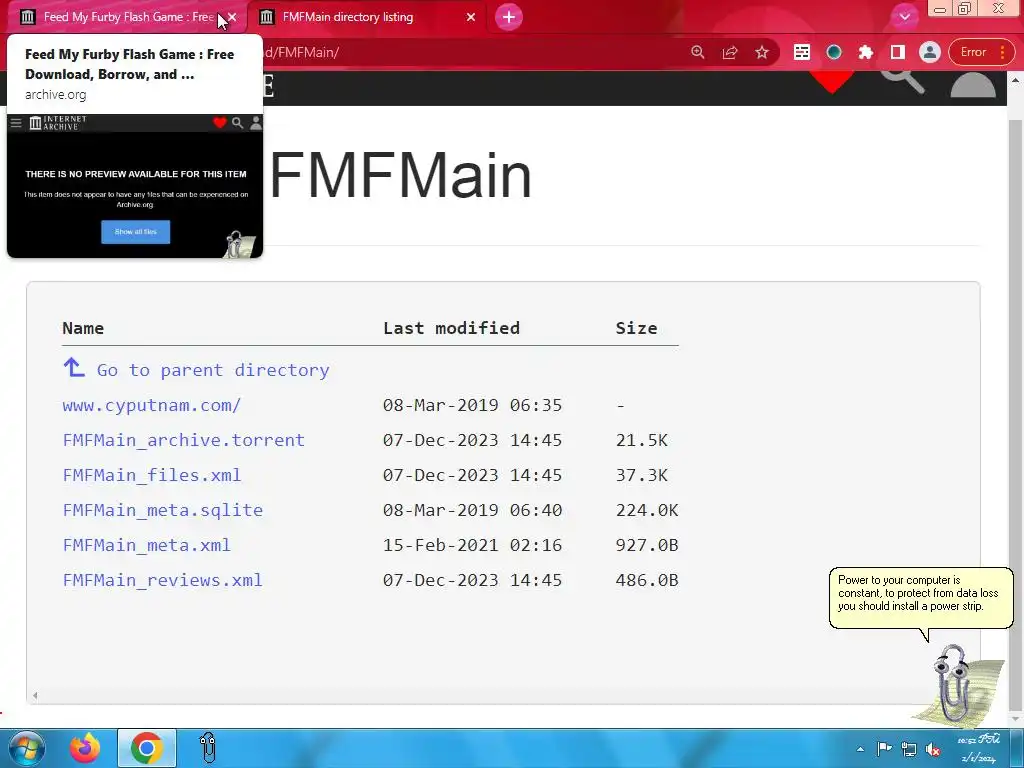Screen dimensions: 1024x768
Task: Click the tab preview thumbnail image
Action: point(135,186)
